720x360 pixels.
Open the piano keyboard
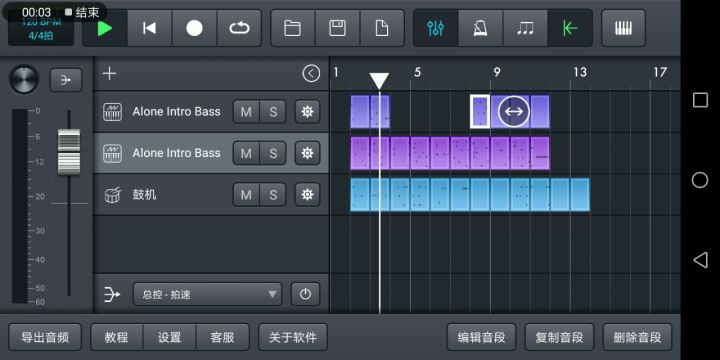[623, 28]
